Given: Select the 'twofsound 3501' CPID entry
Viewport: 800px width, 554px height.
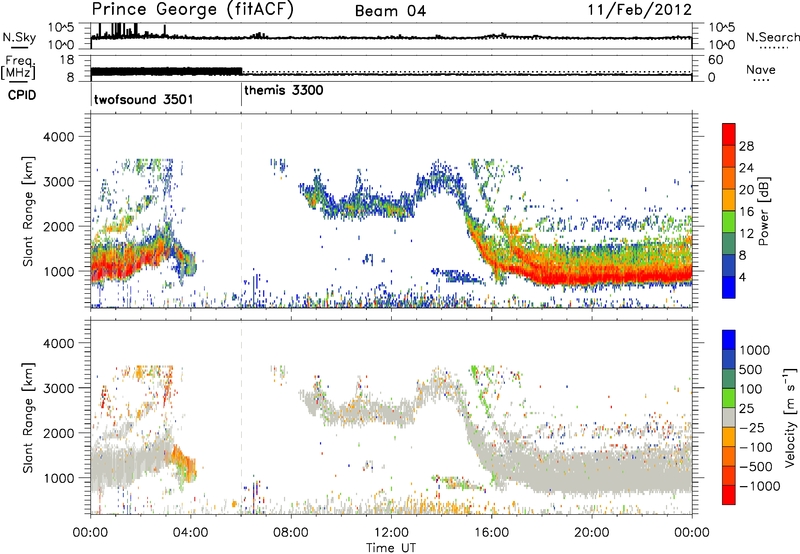Looking at the screenshot, I should 144,99.
